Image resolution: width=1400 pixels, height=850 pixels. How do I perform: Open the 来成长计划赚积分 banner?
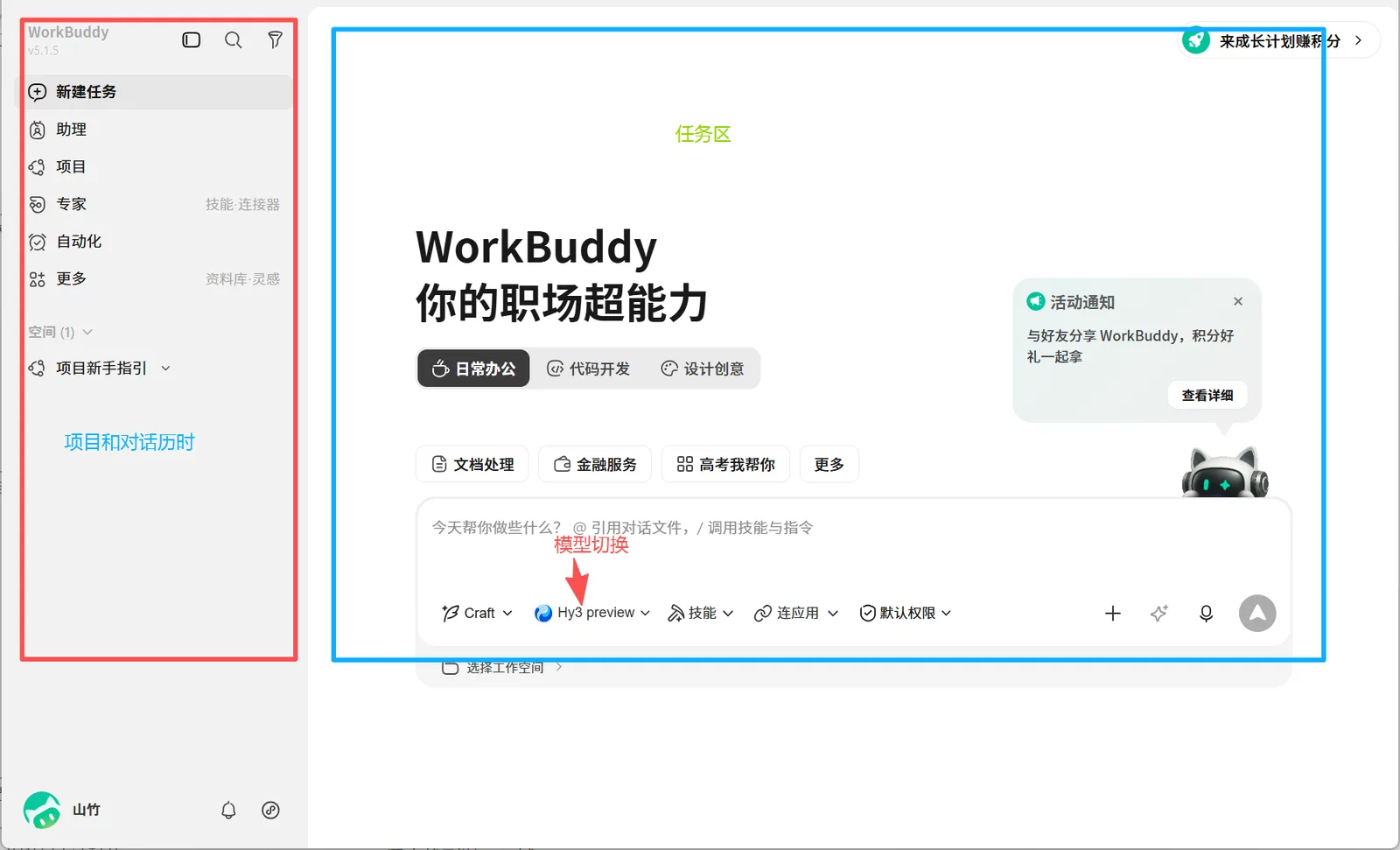[x=1279, y=40]
